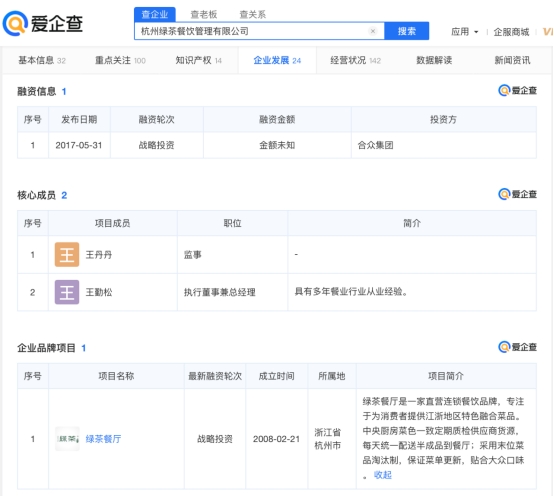Click the 投资方 column header
The width and height of the screenshot is (554, 497).
pos(443,119)
